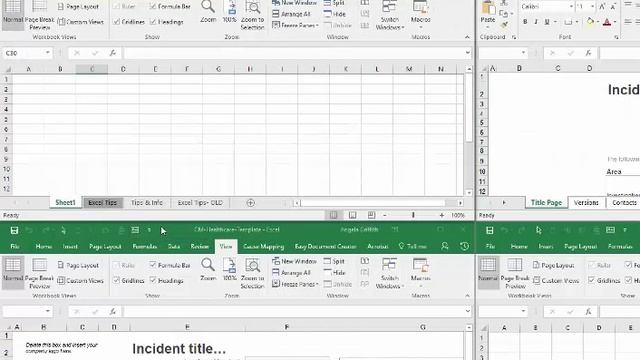Click Fill Color bucket in top-right window

tap(590, 22)
